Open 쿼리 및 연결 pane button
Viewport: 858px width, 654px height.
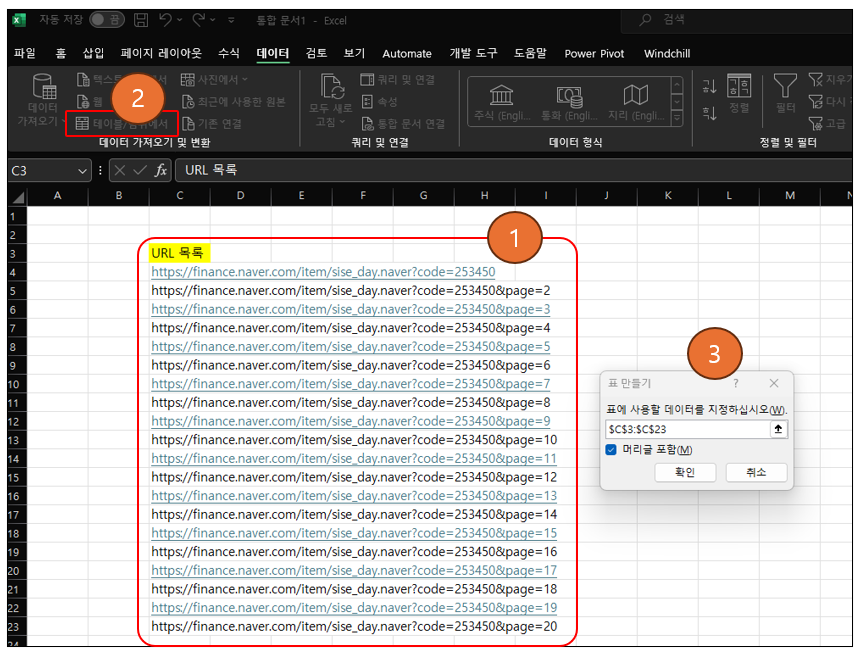pos(398,80)
